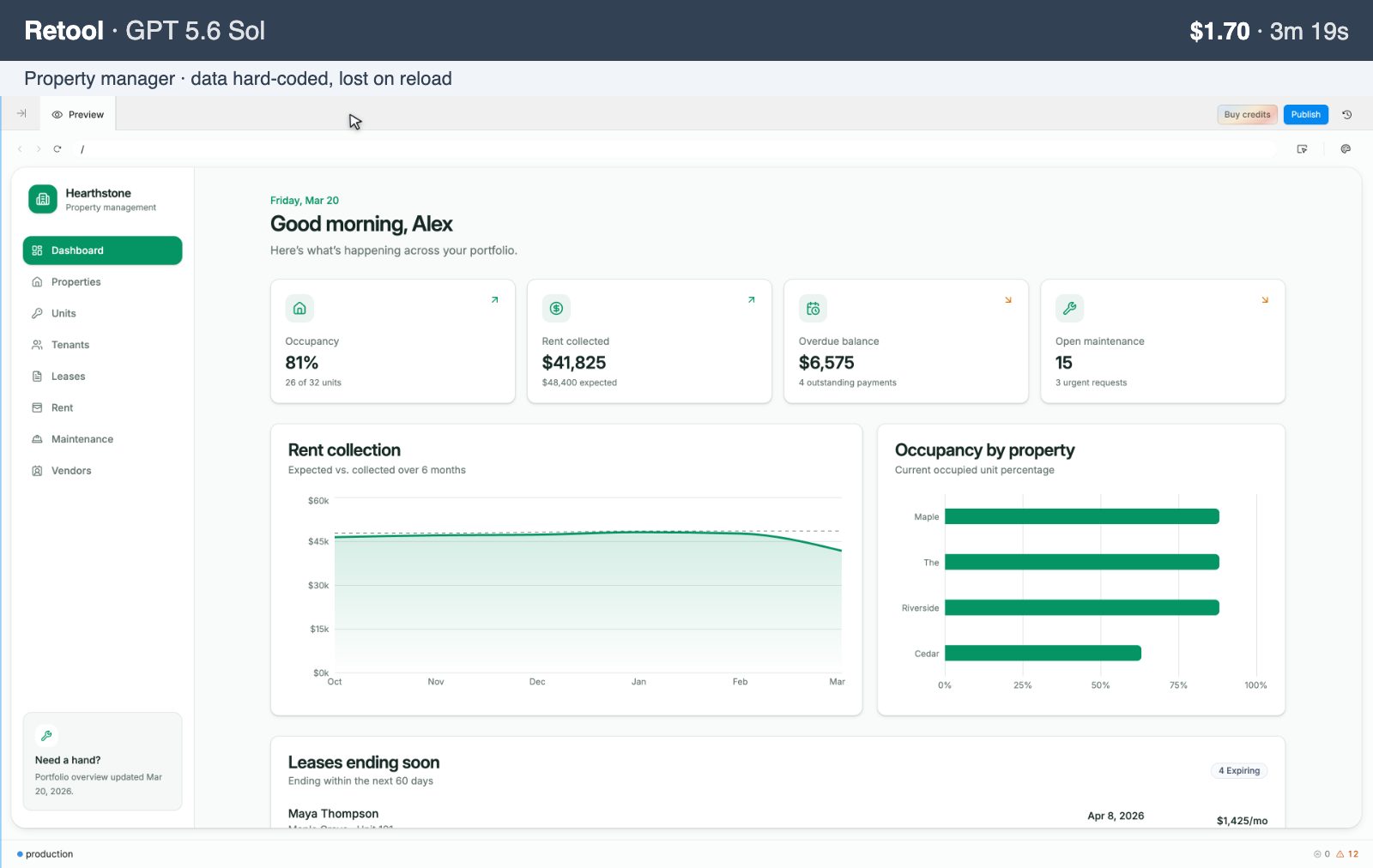Click the Open maintenance wrench icon

1069,308
